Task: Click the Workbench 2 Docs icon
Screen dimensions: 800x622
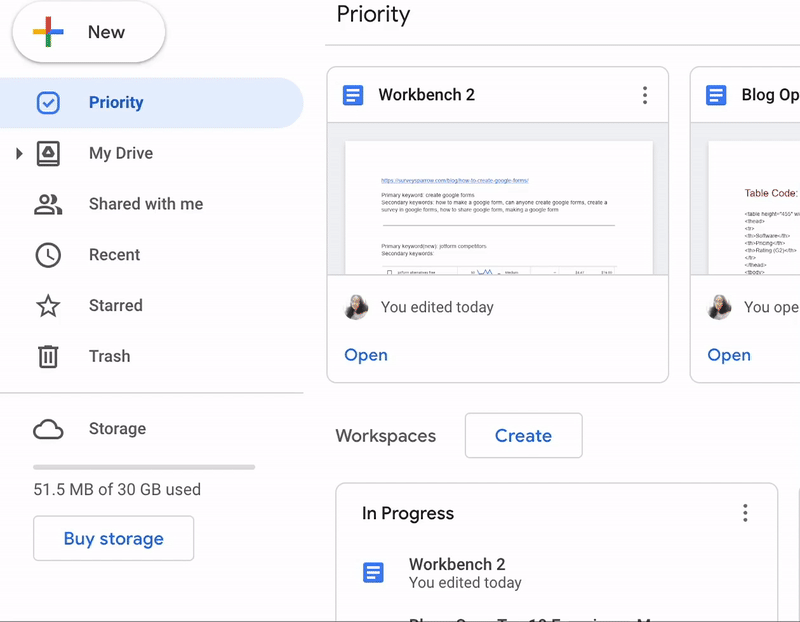Action: point(352,94)
